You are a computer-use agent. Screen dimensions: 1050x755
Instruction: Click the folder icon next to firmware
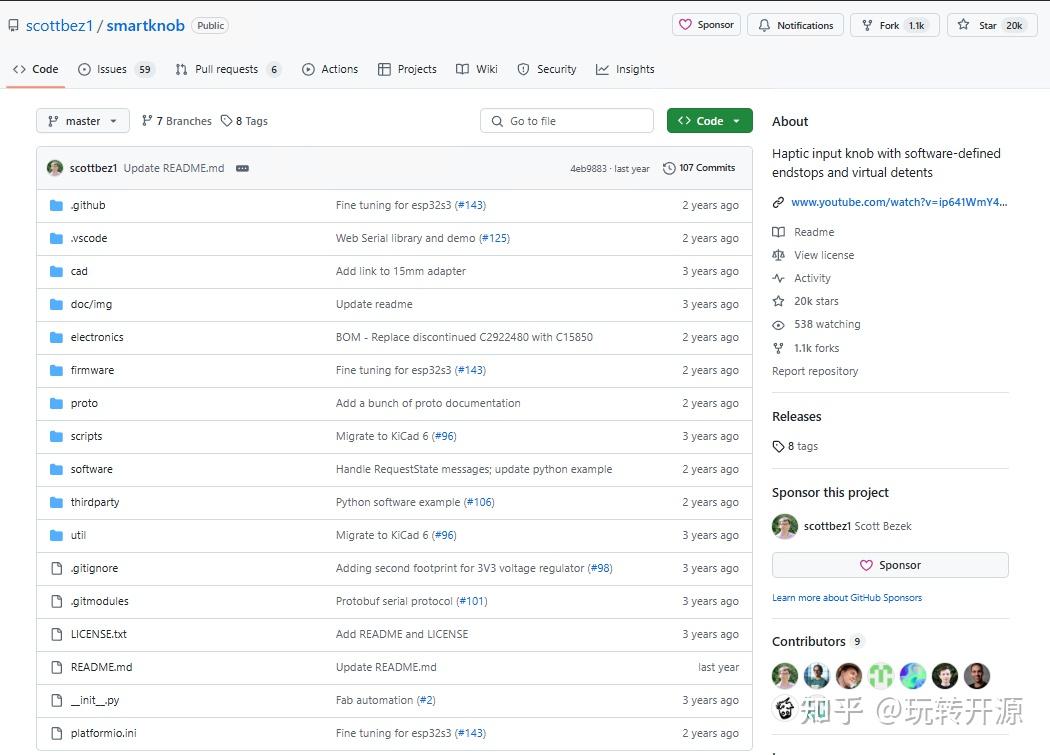pos(56,370)
